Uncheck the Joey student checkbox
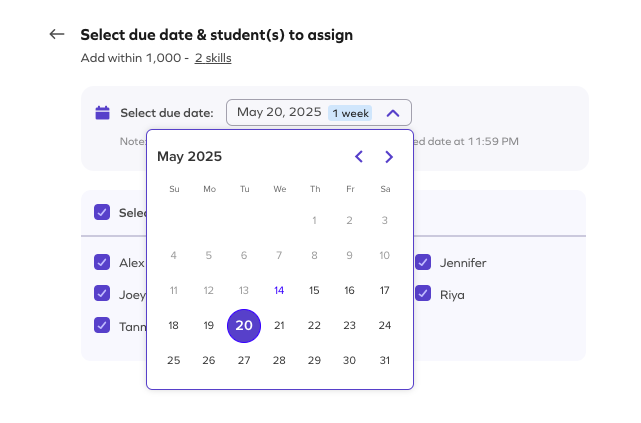 point(102,293)
